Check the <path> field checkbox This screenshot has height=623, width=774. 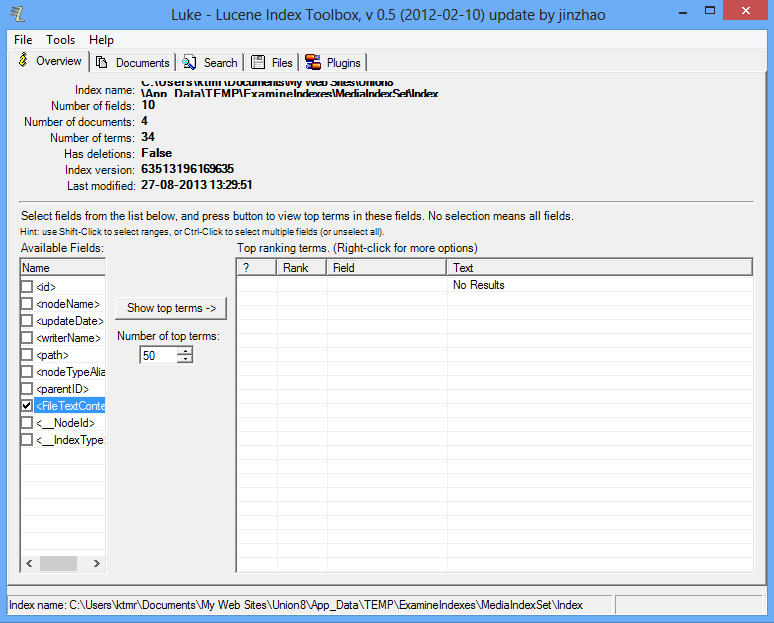coord(27,355)
